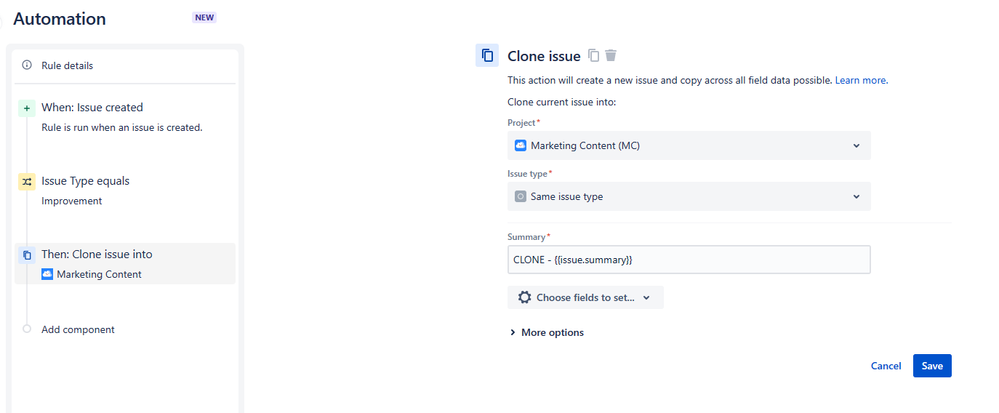Click Add component in rule chain
The image size is (999, 413).
pos(78,329)
